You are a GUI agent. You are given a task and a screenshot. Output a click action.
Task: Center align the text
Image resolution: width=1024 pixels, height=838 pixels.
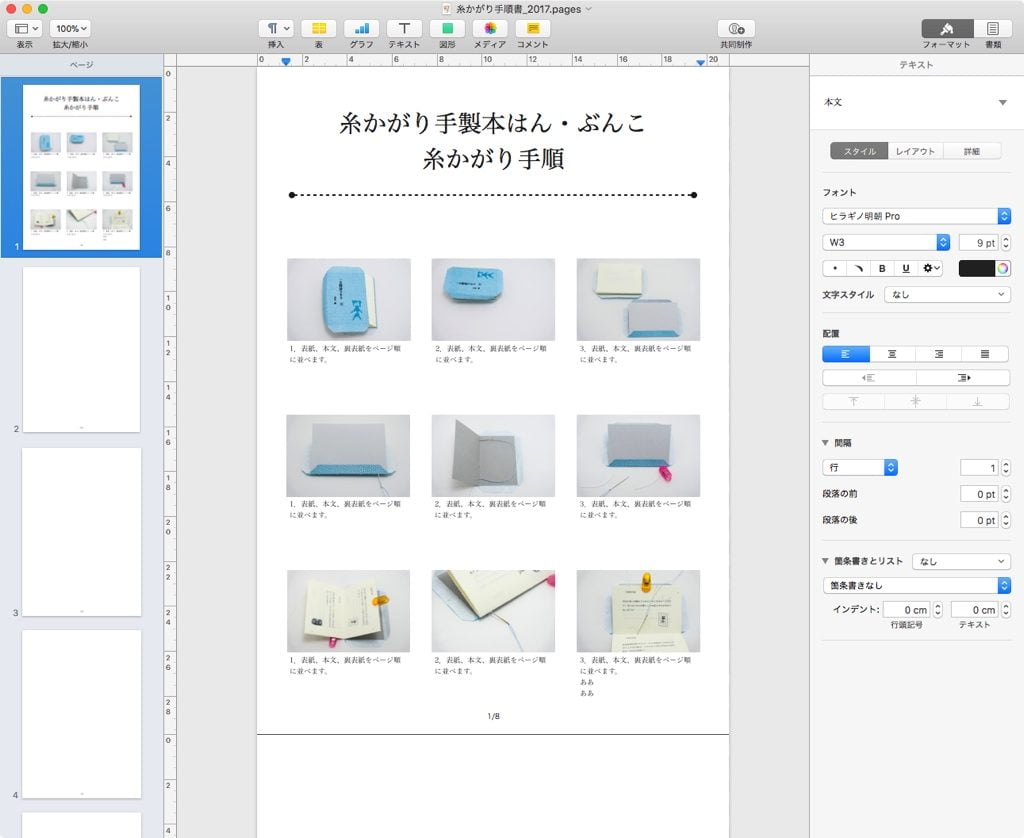coord(892,354)
